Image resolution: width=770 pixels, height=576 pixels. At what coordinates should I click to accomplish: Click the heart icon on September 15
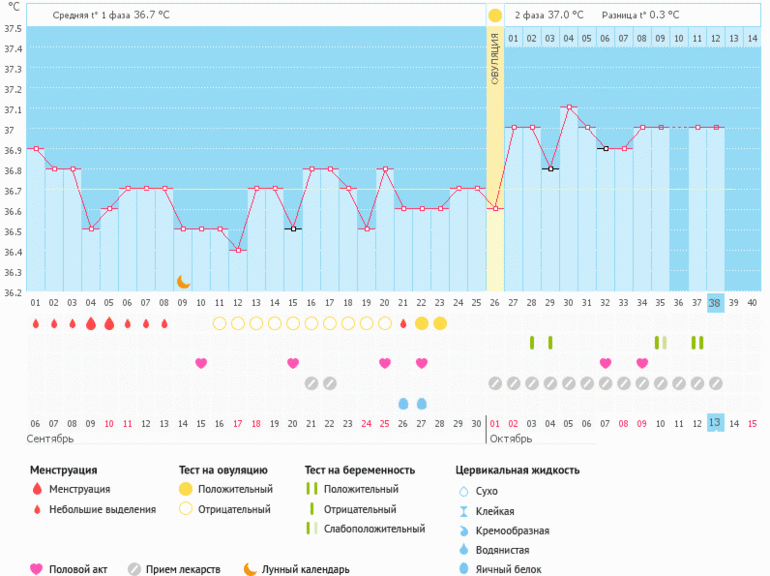[x=201, y=363]
